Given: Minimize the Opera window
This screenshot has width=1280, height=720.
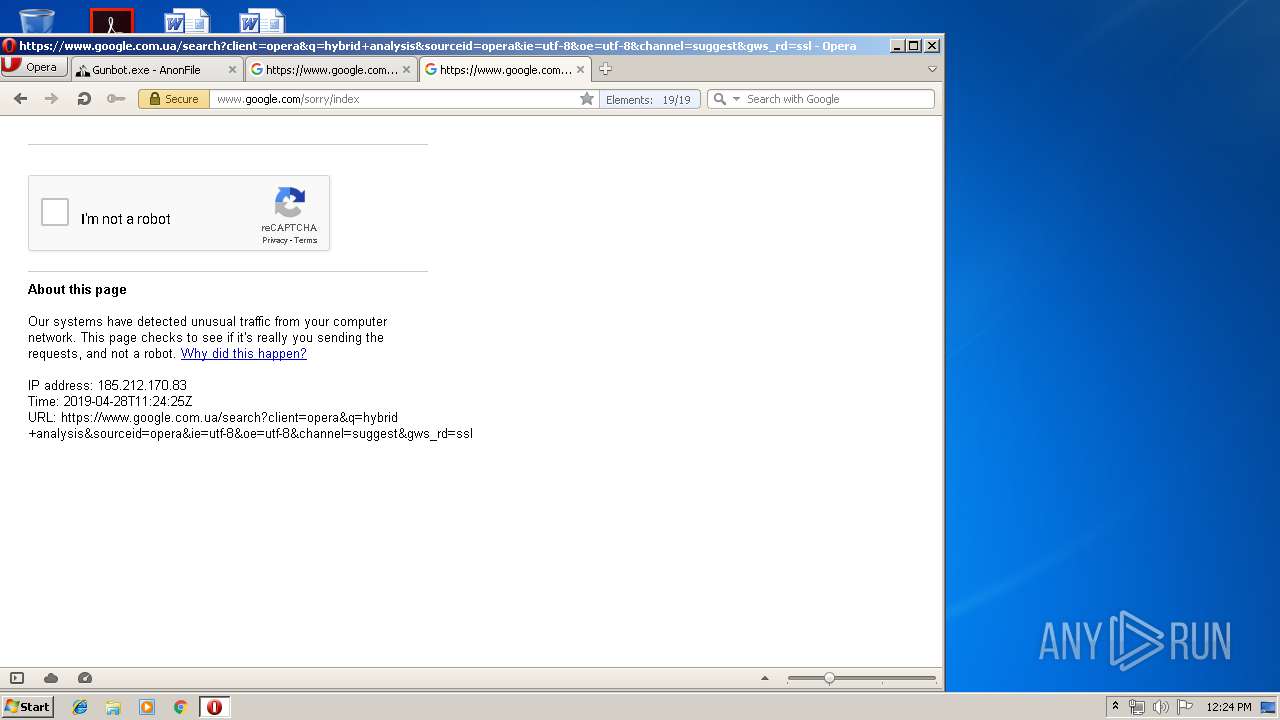Looking at the screenshot, I should tap(897, 46).
